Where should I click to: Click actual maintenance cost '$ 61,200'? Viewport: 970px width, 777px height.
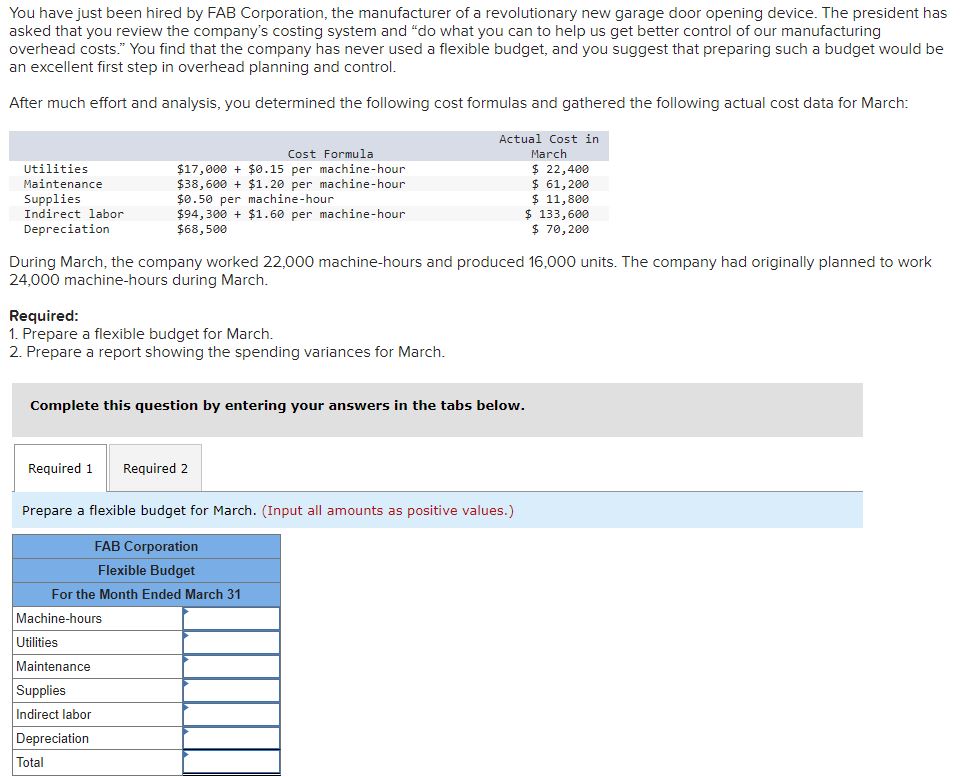560,184
